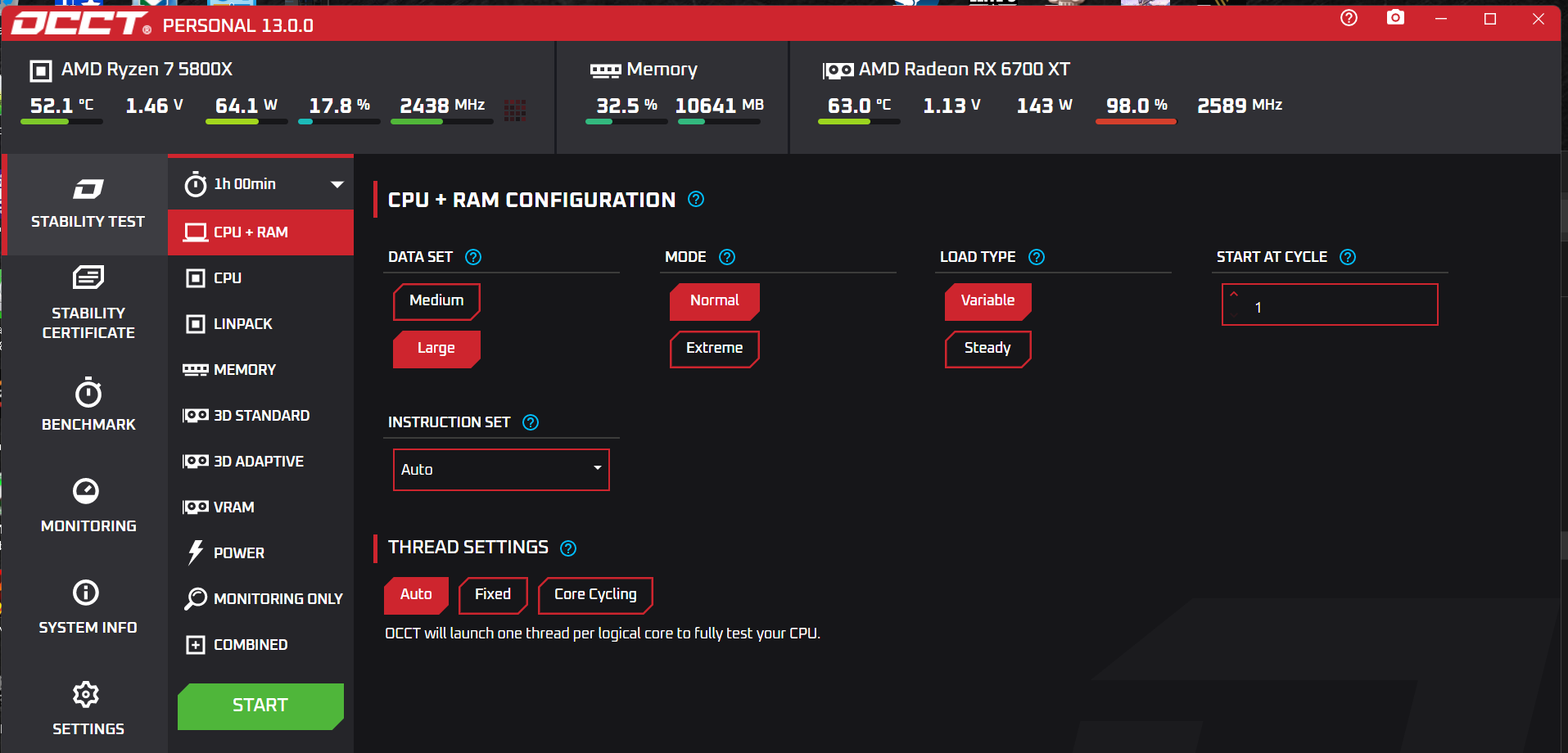Take a screenshot with camera icon
Screen dimensions: 1568x753
[1395, 18]
